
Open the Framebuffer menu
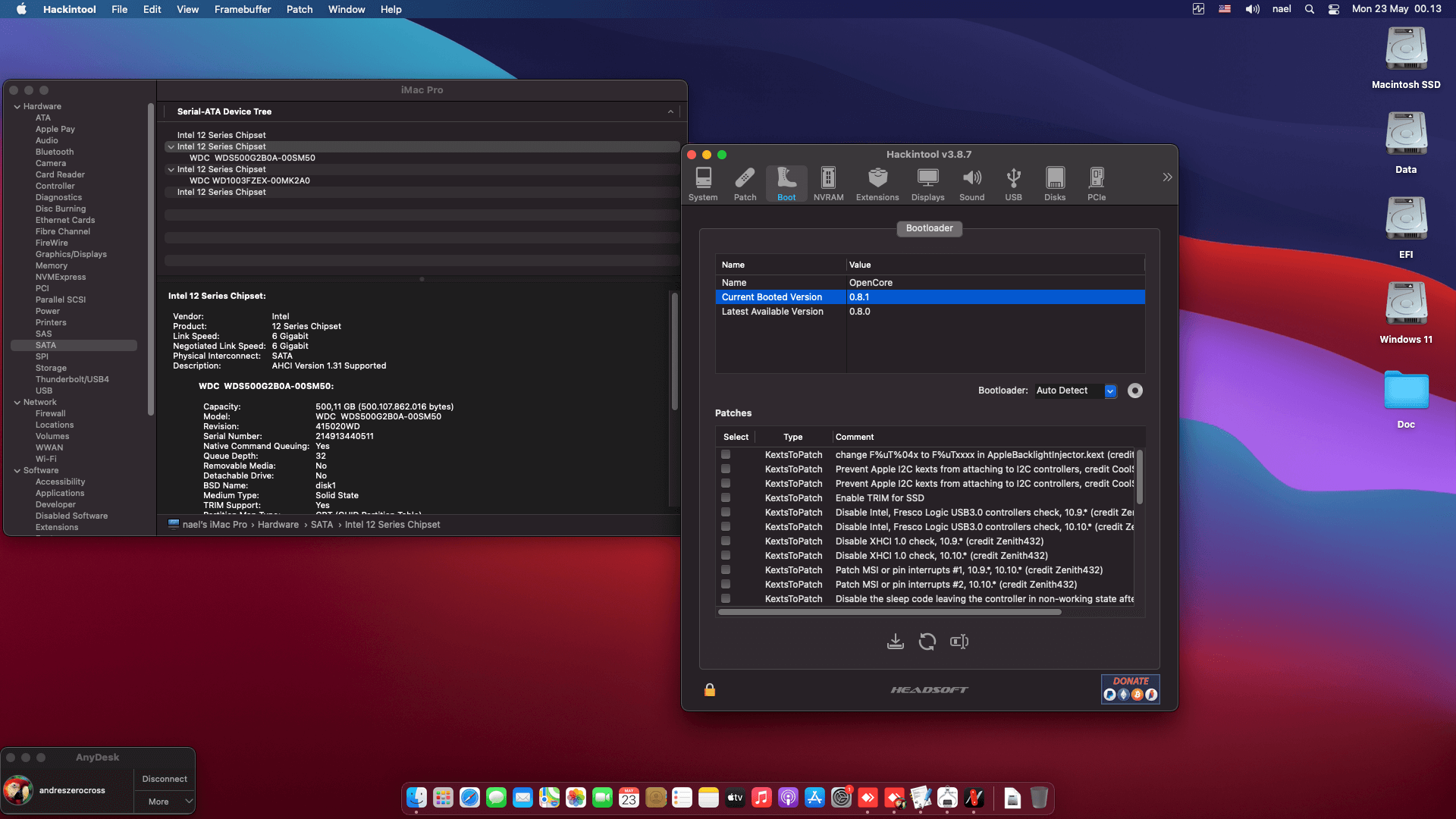242,9
